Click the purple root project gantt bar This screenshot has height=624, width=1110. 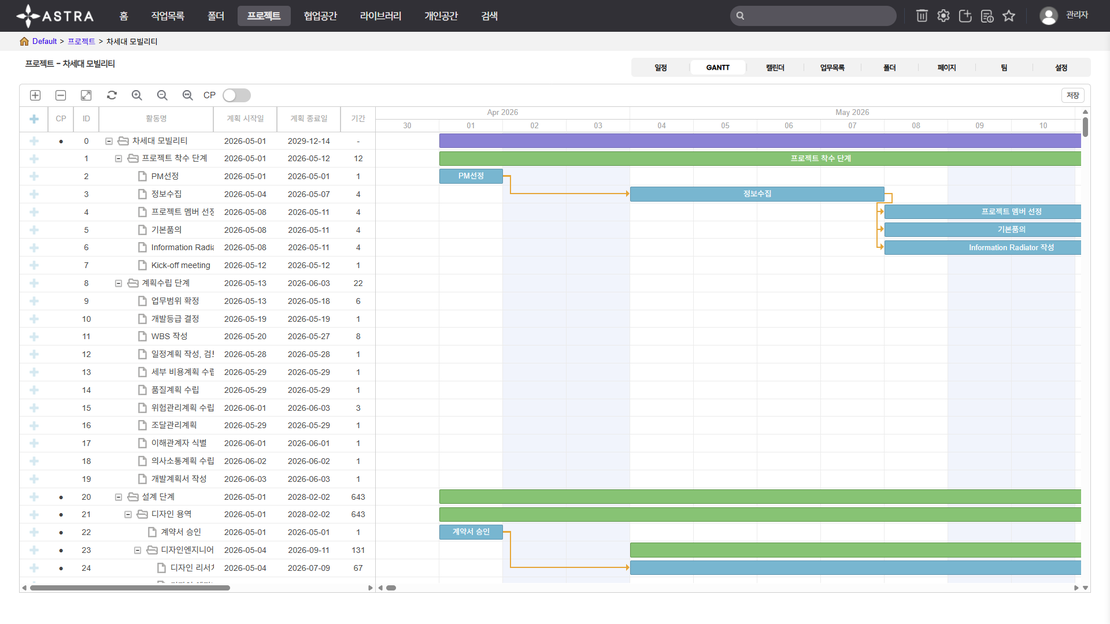(x=760, y=140)
